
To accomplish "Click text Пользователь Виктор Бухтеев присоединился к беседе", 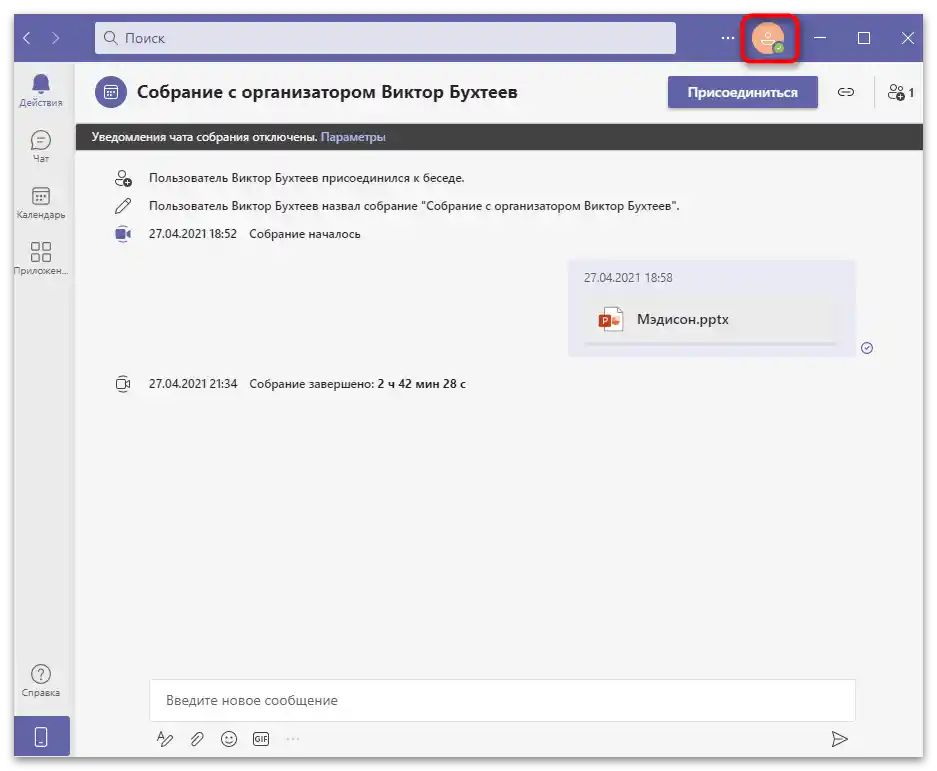I will [x=307, y=178].
